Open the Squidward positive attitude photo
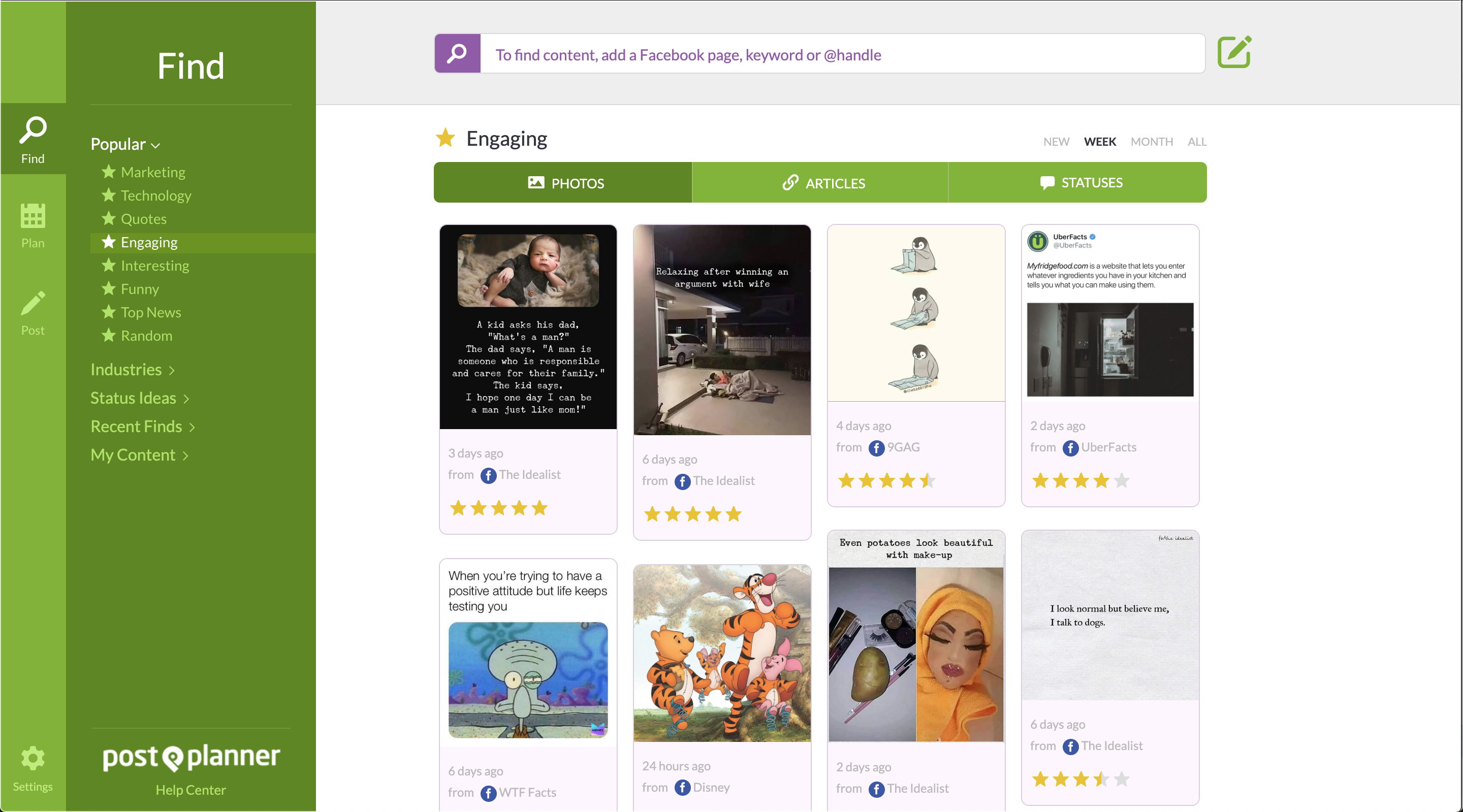 [528, 652]
